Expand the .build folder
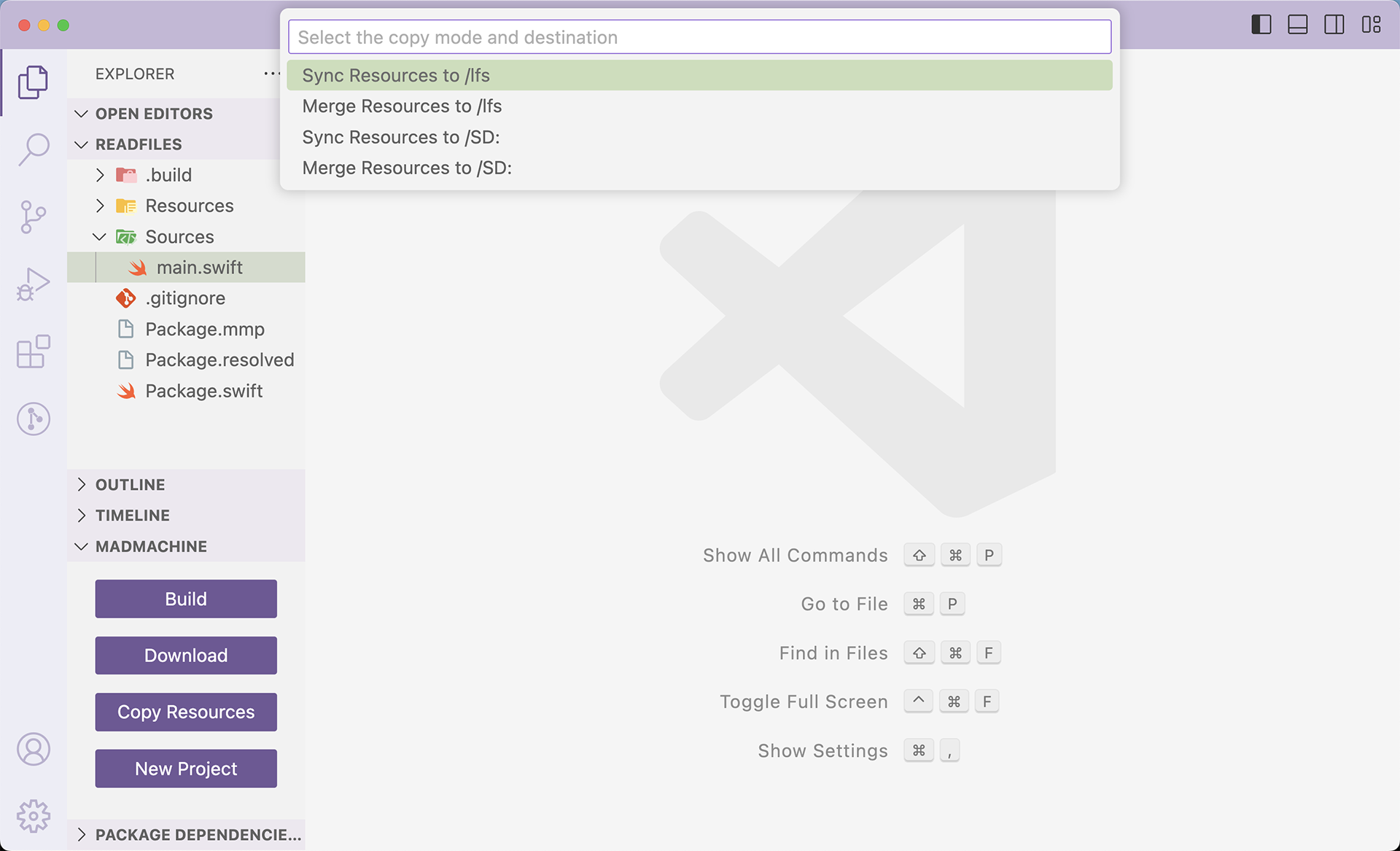Image resolution: width=1400 pixels, height=851 pixels. click(101, 175)
